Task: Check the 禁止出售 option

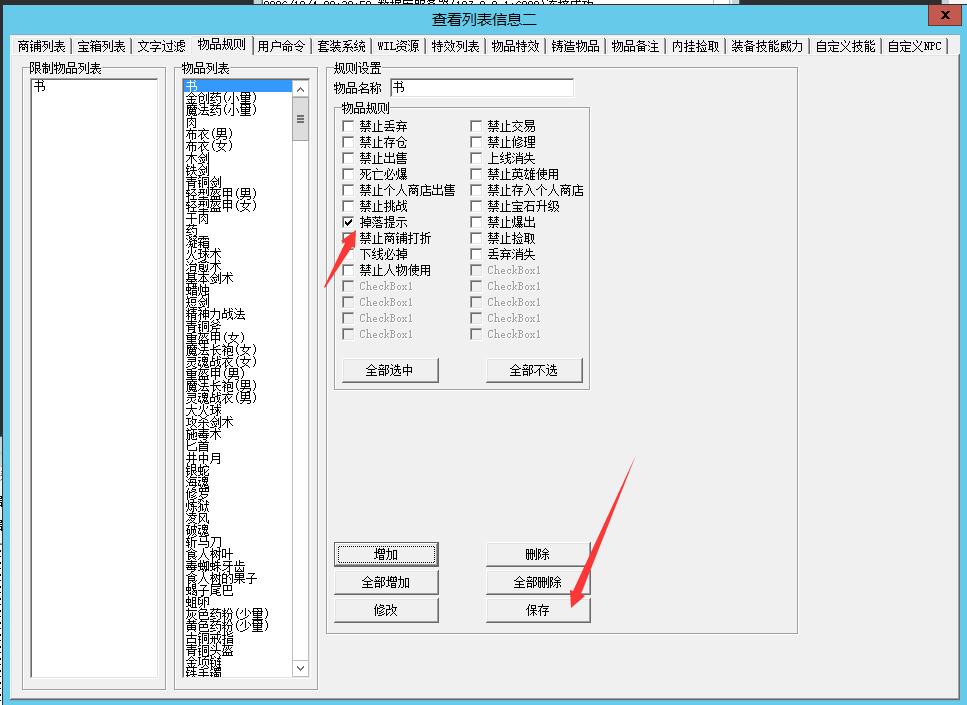Action: click(x=348, y=158)
